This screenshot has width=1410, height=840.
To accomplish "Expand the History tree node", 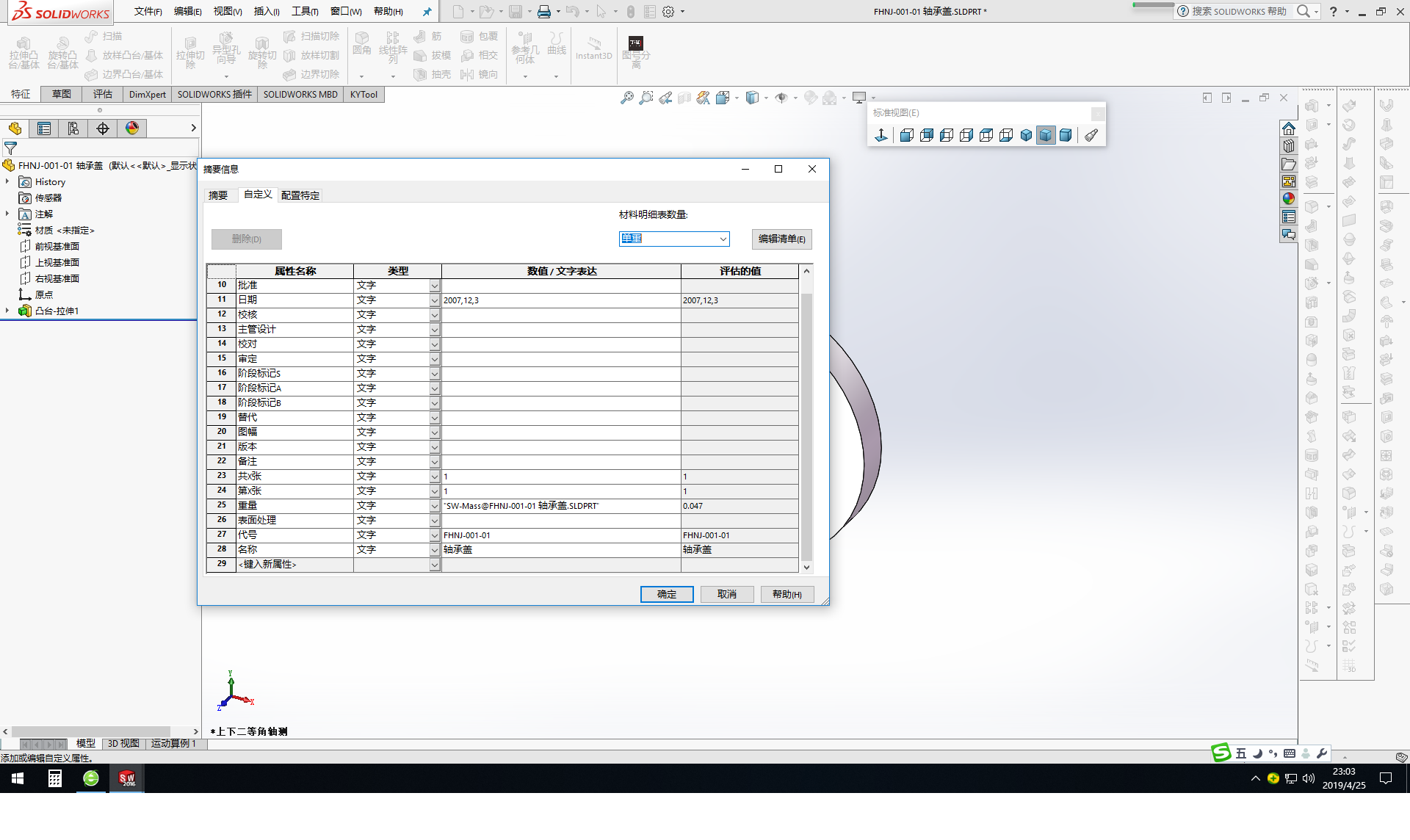I will click(7, 181).
